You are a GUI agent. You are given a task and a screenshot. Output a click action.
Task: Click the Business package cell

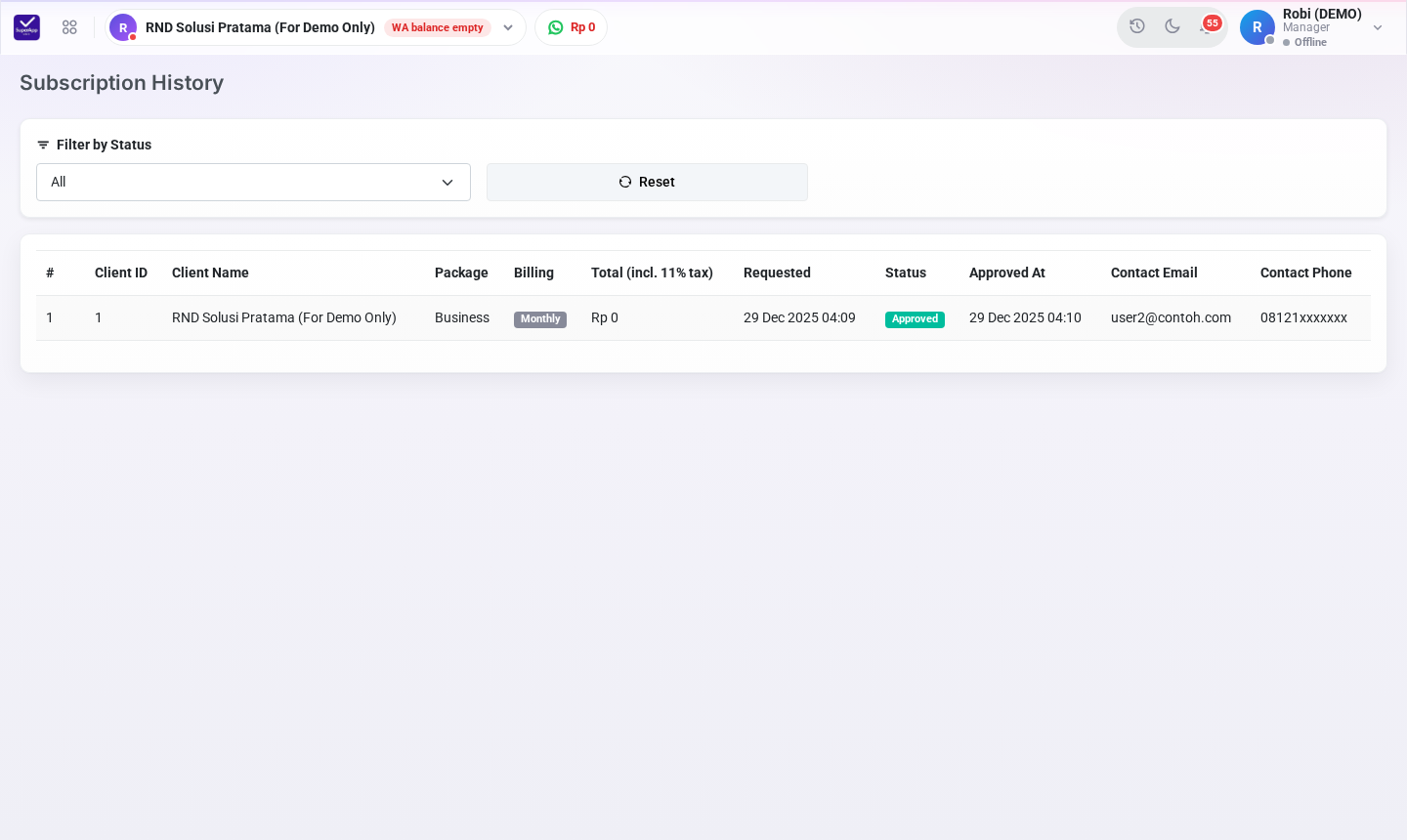462,317
